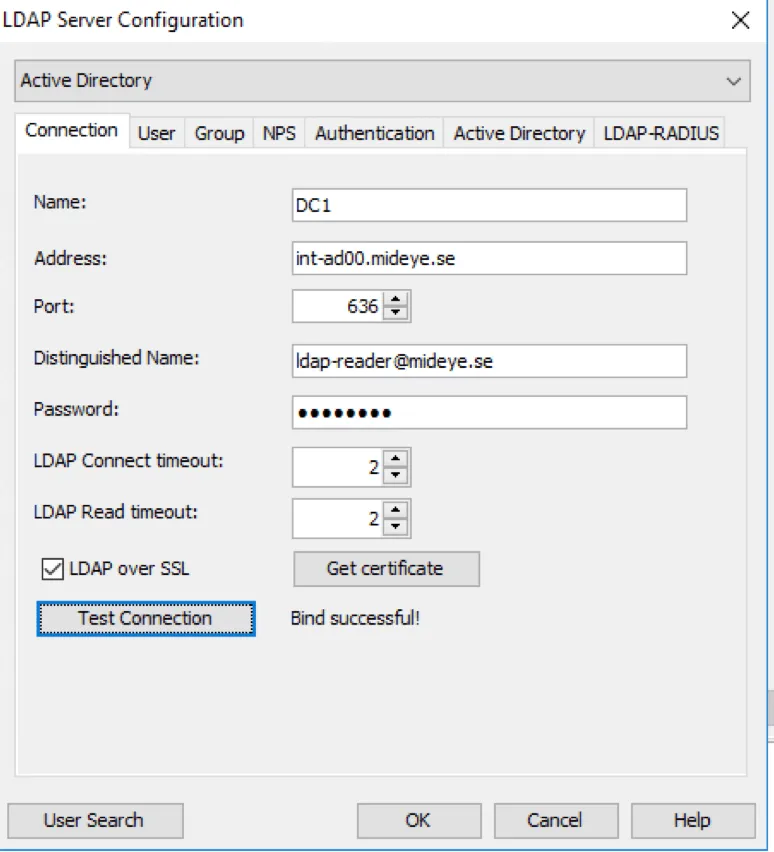Switch to the User tab
This screenshot has width=774, height=852.
pyautogui.click(x=157, y=132)
